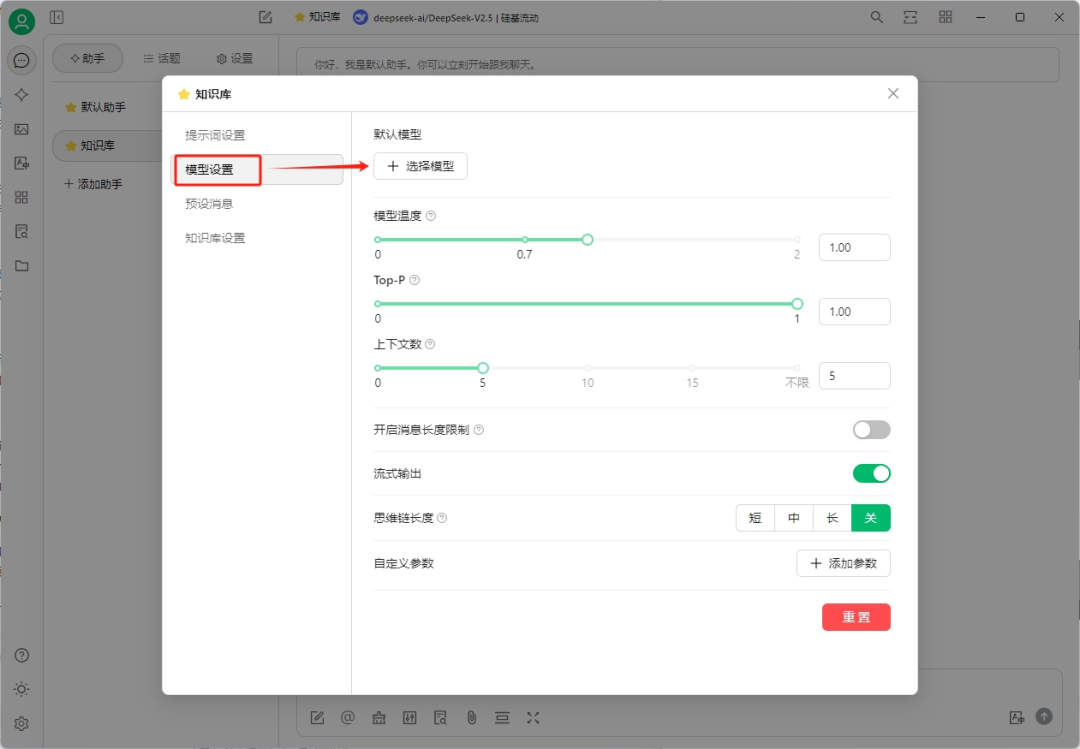The image size is (1080, 749).
Task: Open the help docs question icon
Action: 21,655
